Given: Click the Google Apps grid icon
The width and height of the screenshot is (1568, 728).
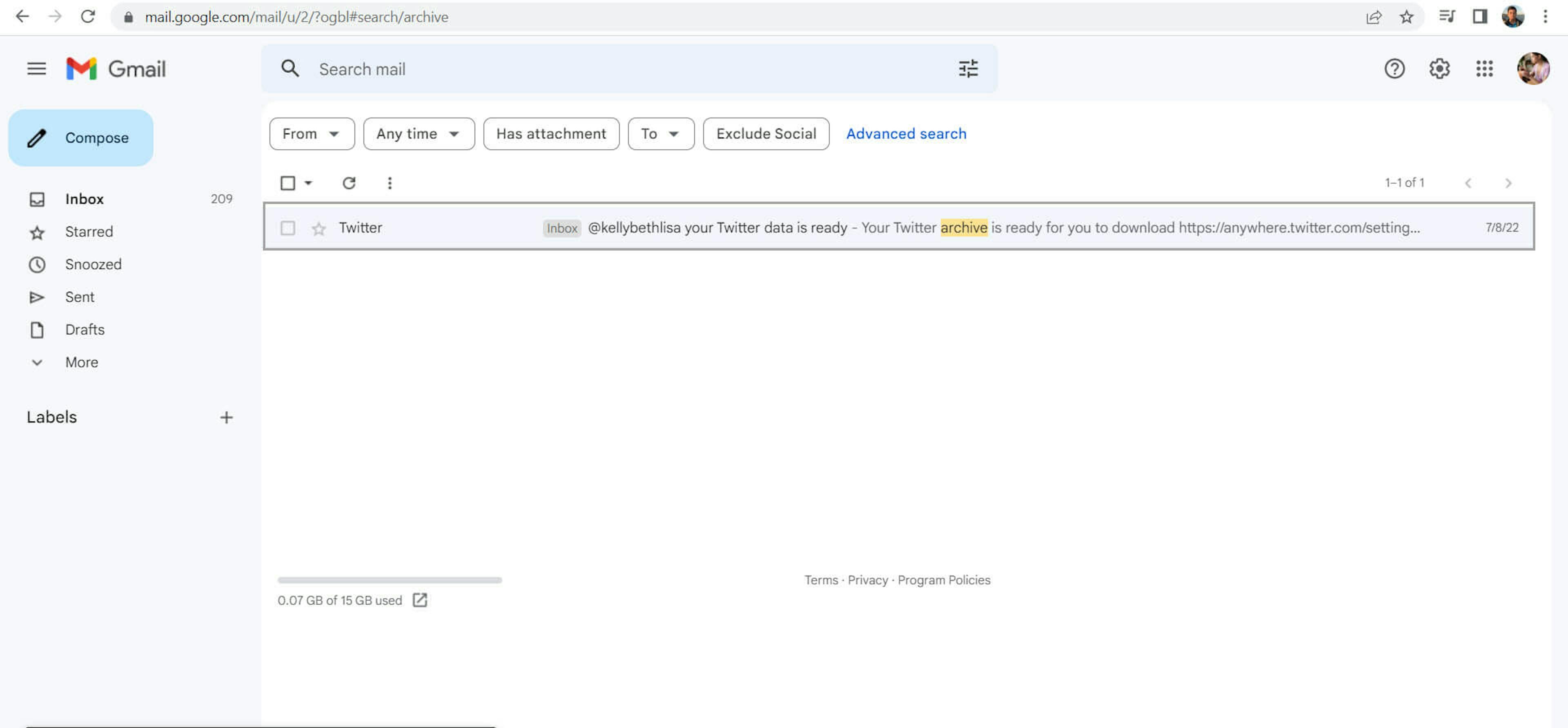Looking at the screenshot, I should point(1484,68).
